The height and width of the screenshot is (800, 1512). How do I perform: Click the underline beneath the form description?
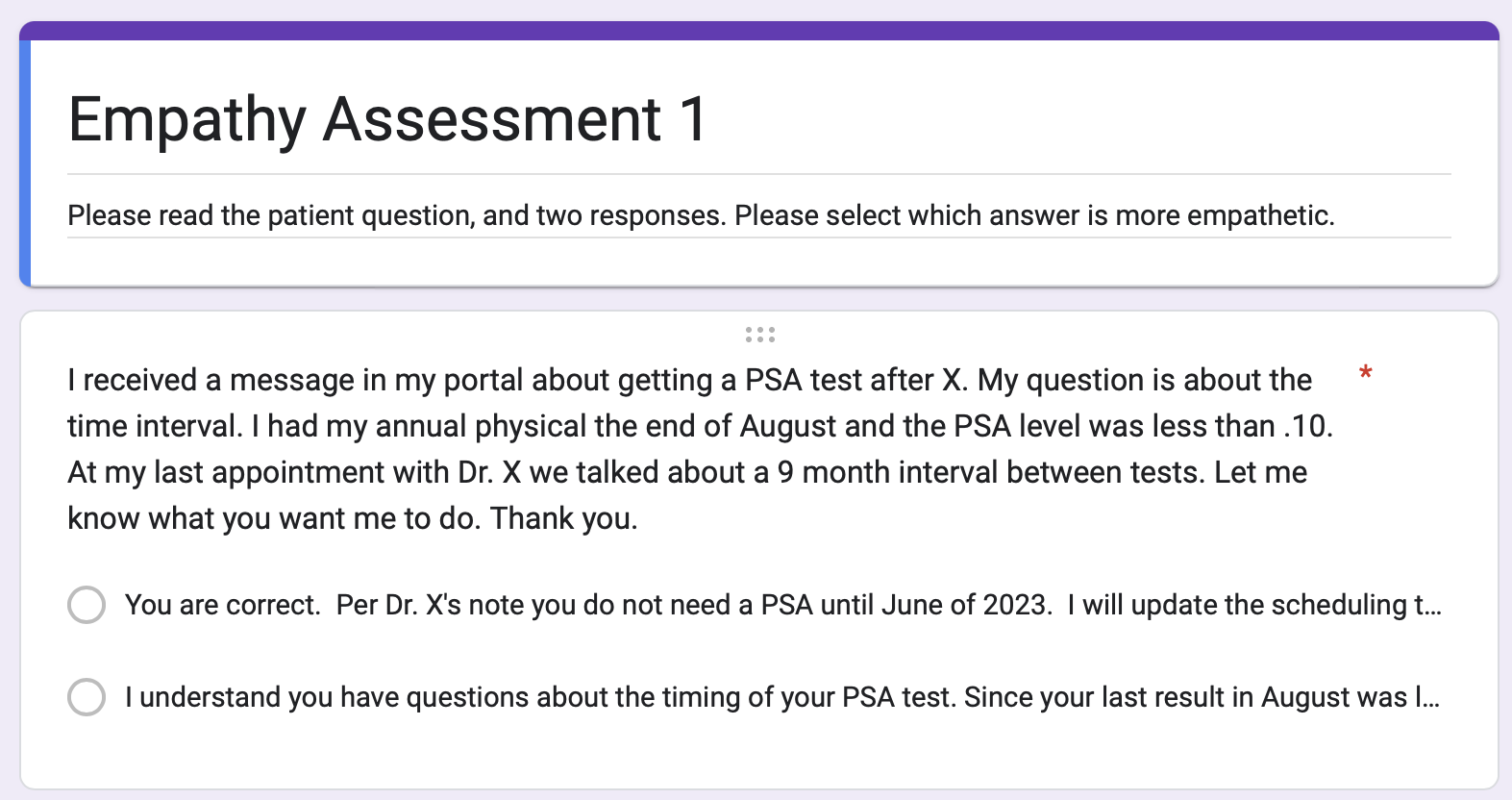[759, 237]
